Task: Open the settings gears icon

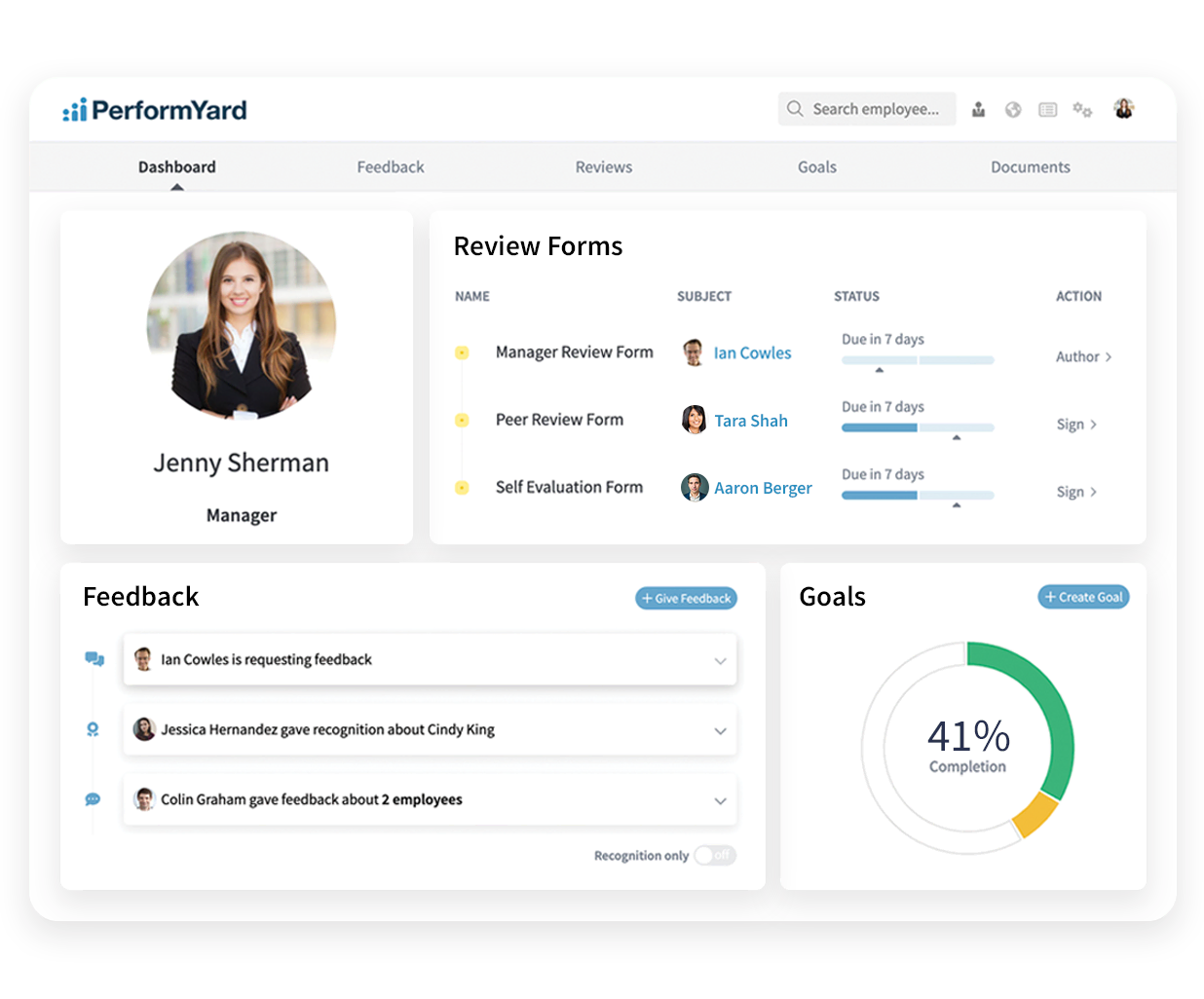Action: pyautogui.click(x=1082, y=109)
